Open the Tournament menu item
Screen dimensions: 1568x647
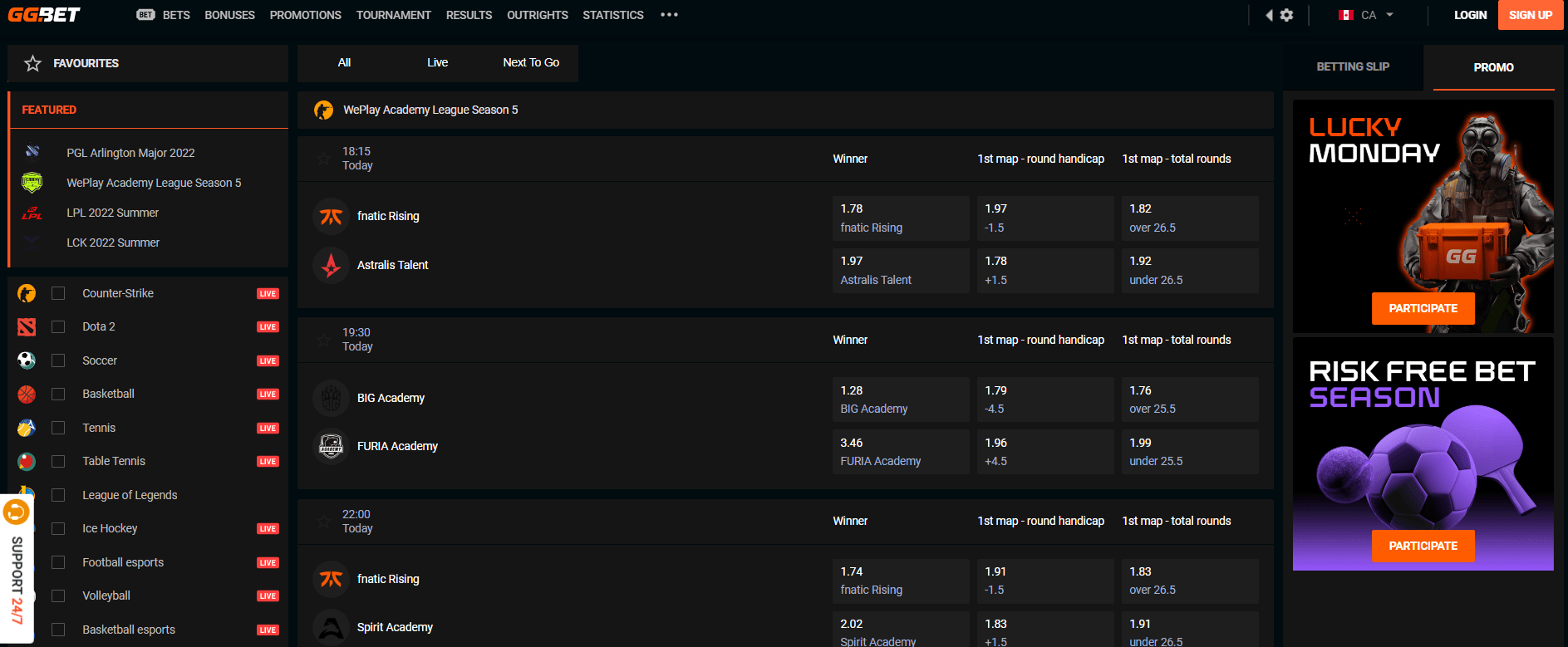point(393,15)
